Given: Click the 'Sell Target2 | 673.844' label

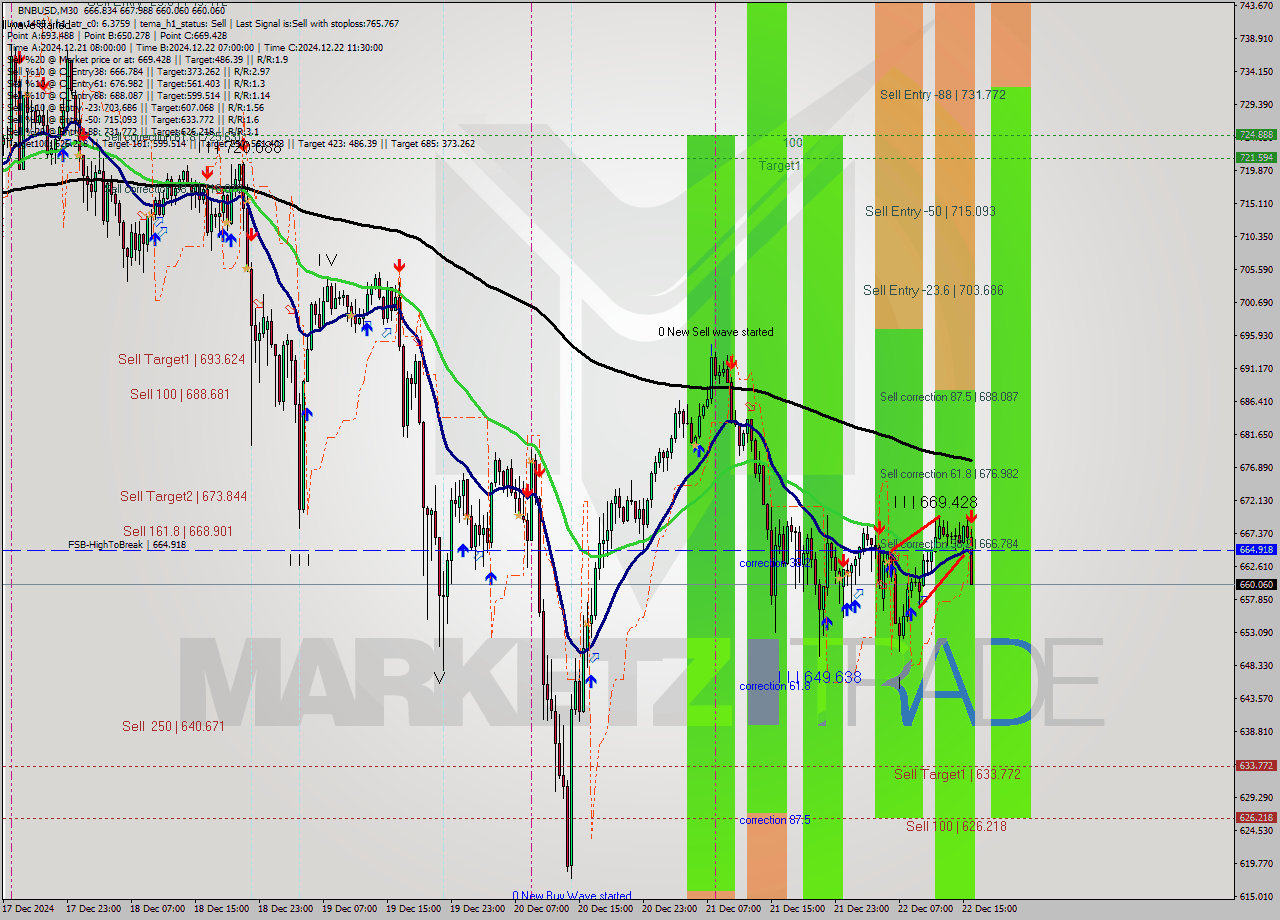Looking at the screenshot, I should pos(183,496).
